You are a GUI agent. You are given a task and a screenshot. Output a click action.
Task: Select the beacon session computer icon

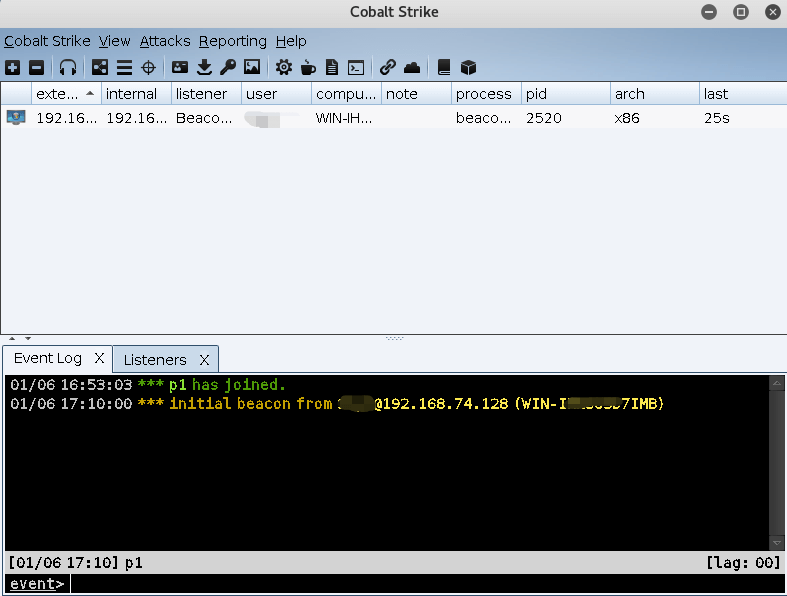pos(16,117)
